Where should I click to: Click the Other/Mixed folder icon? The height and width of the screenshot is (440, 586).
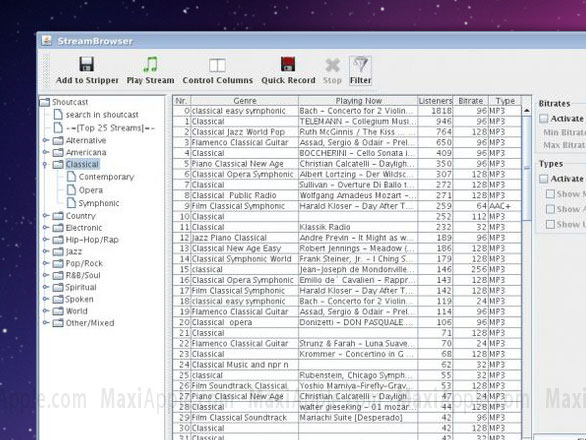(x=58, y=323)
